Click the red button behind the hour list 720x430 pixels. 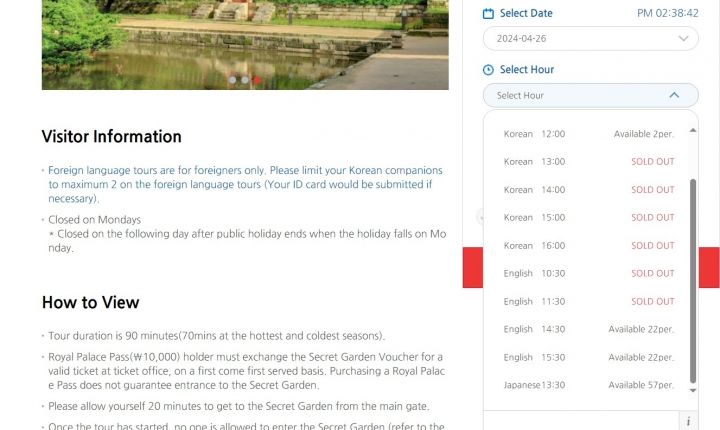click(x=472, y=267)
